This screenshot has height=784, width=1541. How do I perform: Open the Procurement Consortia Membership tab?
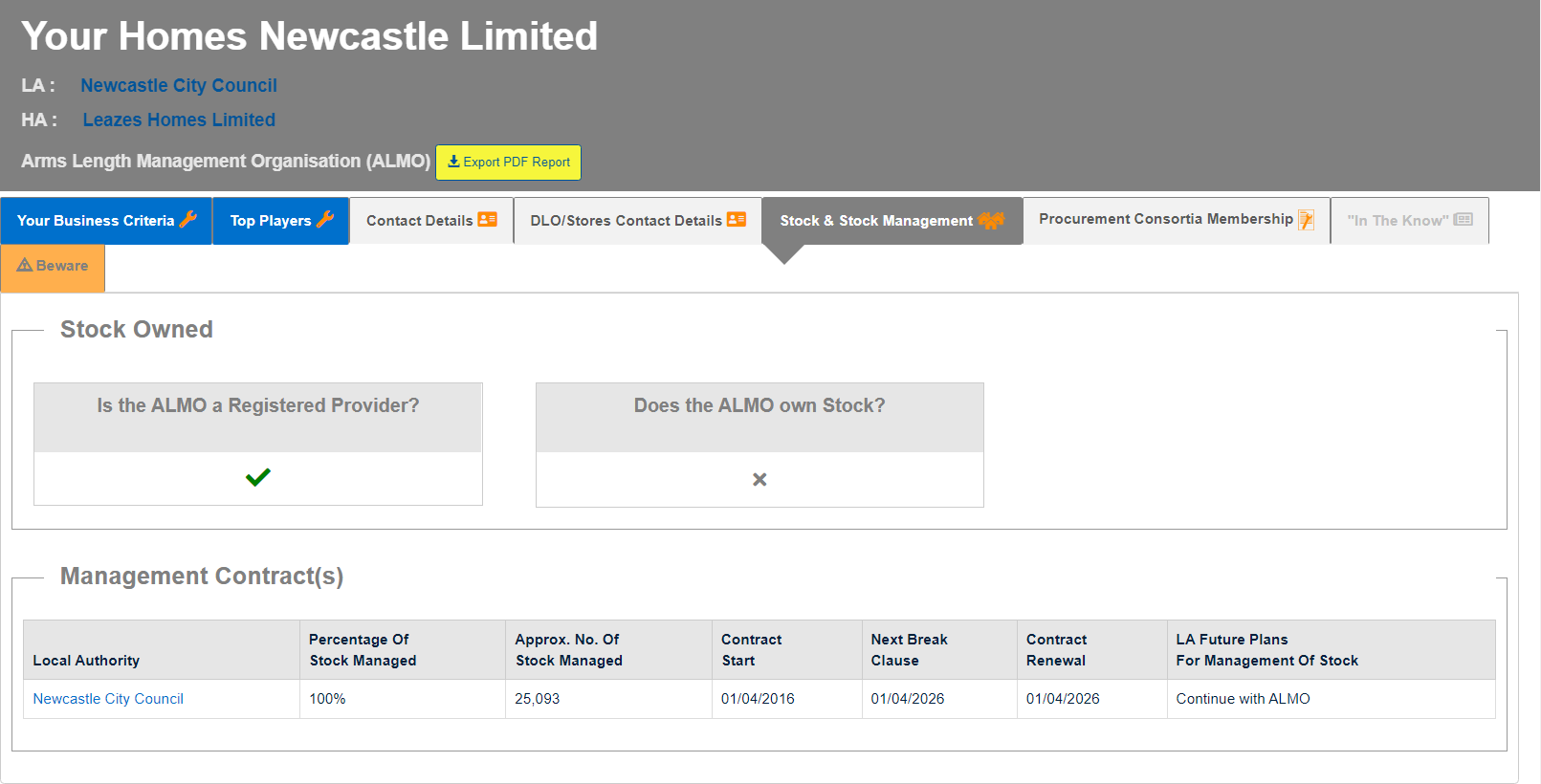tap(1177, 220)
